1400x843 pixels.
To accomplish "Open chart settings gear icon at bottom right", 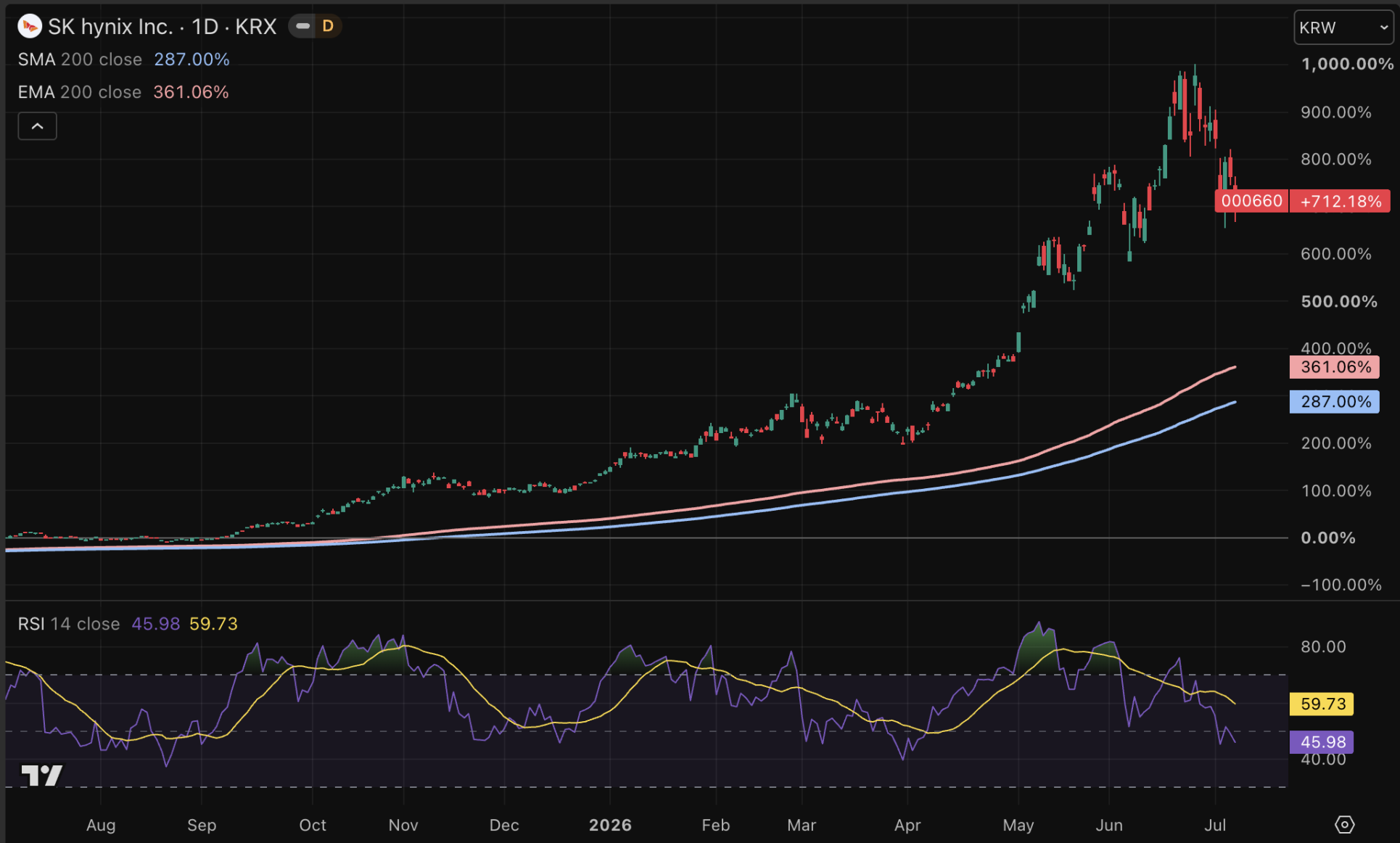I will coord(1344,825).
